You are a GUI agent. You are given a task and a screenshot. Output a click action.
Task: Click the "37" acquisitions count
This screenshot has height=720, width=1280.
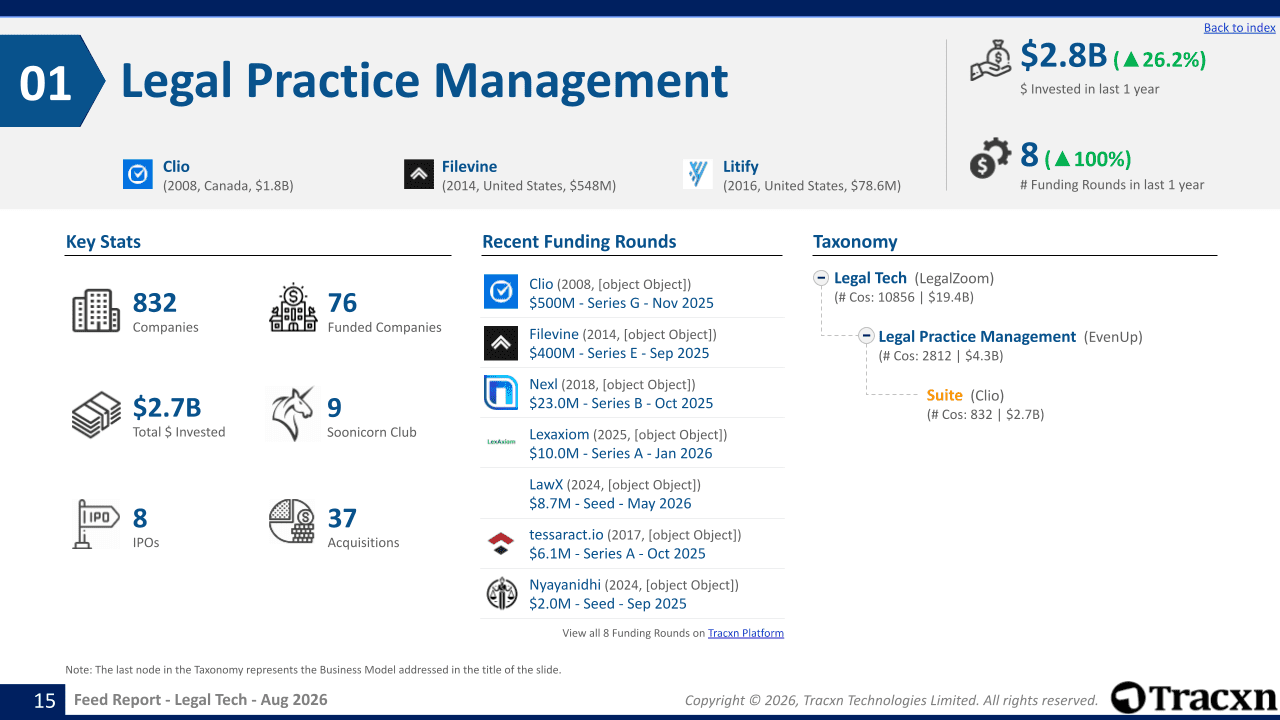(x=342, y=518)
